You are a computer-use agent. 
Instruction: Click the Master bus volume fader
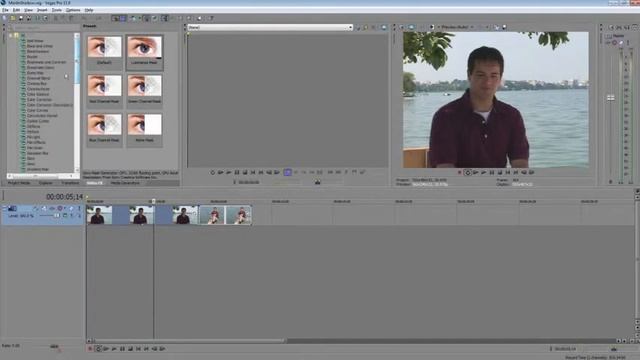tap(611, 98)
